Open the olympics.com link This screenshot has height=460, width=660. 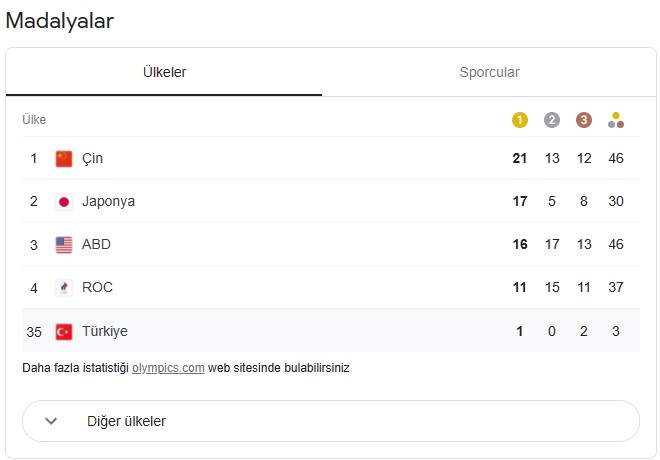click(168, 368)
